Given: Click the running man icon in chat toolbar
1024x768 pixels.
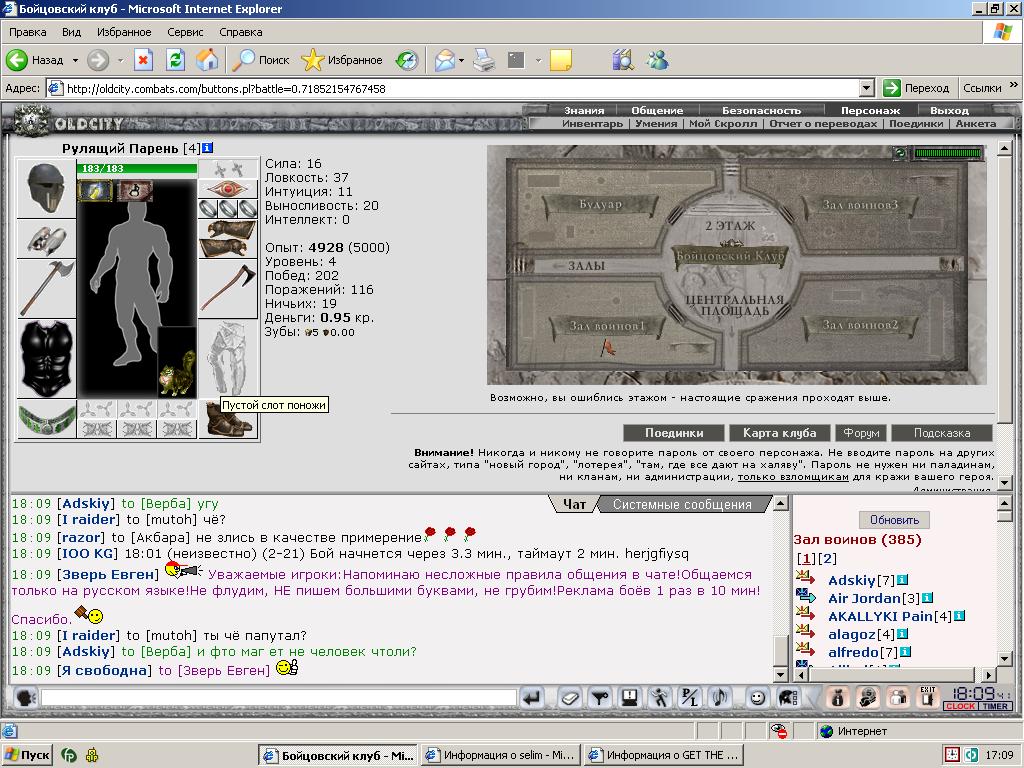Looking at the screenshot, I should [660, 698].
